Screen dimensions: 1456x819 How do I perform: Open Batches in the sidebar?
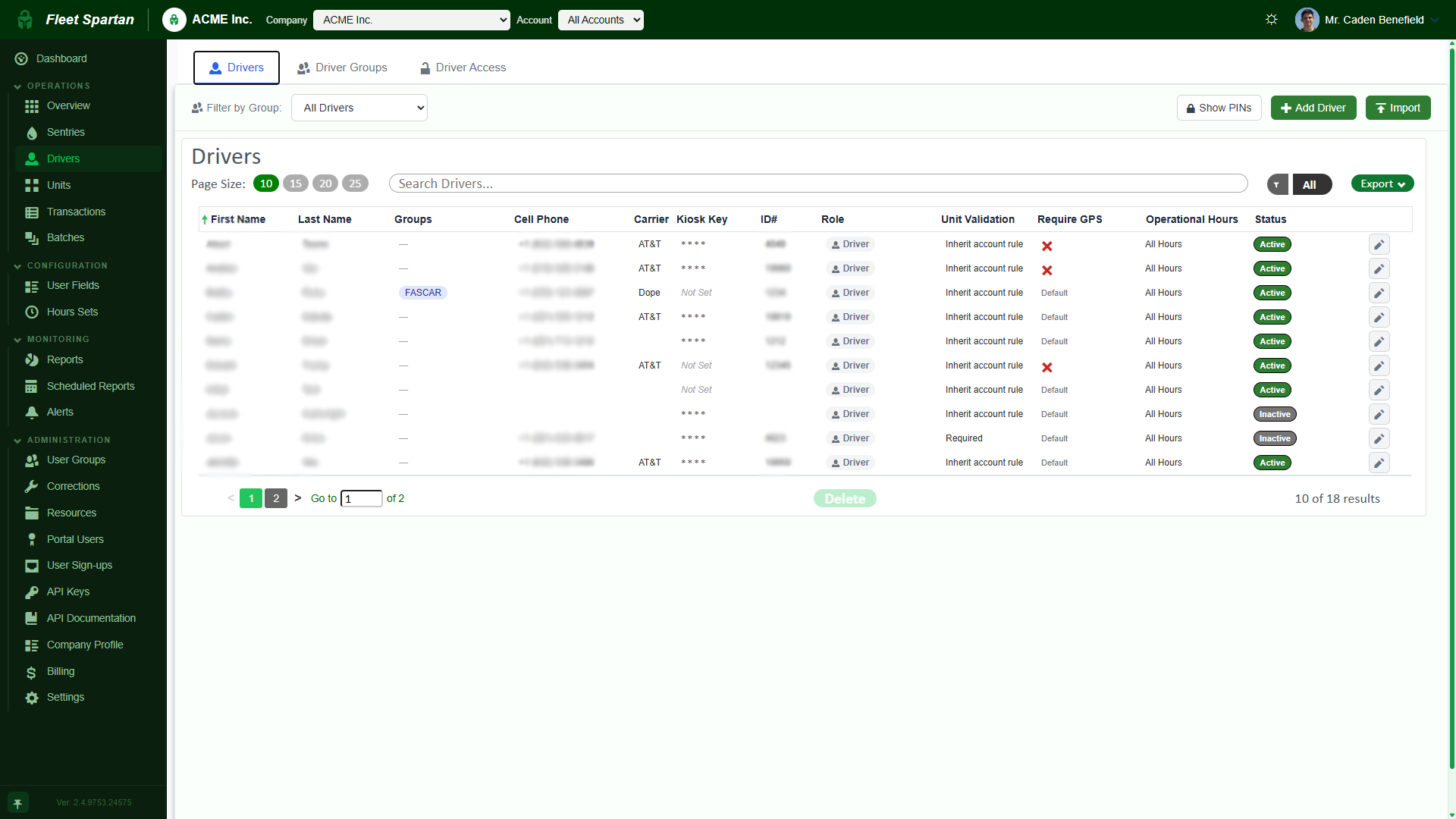pos(65,237)
